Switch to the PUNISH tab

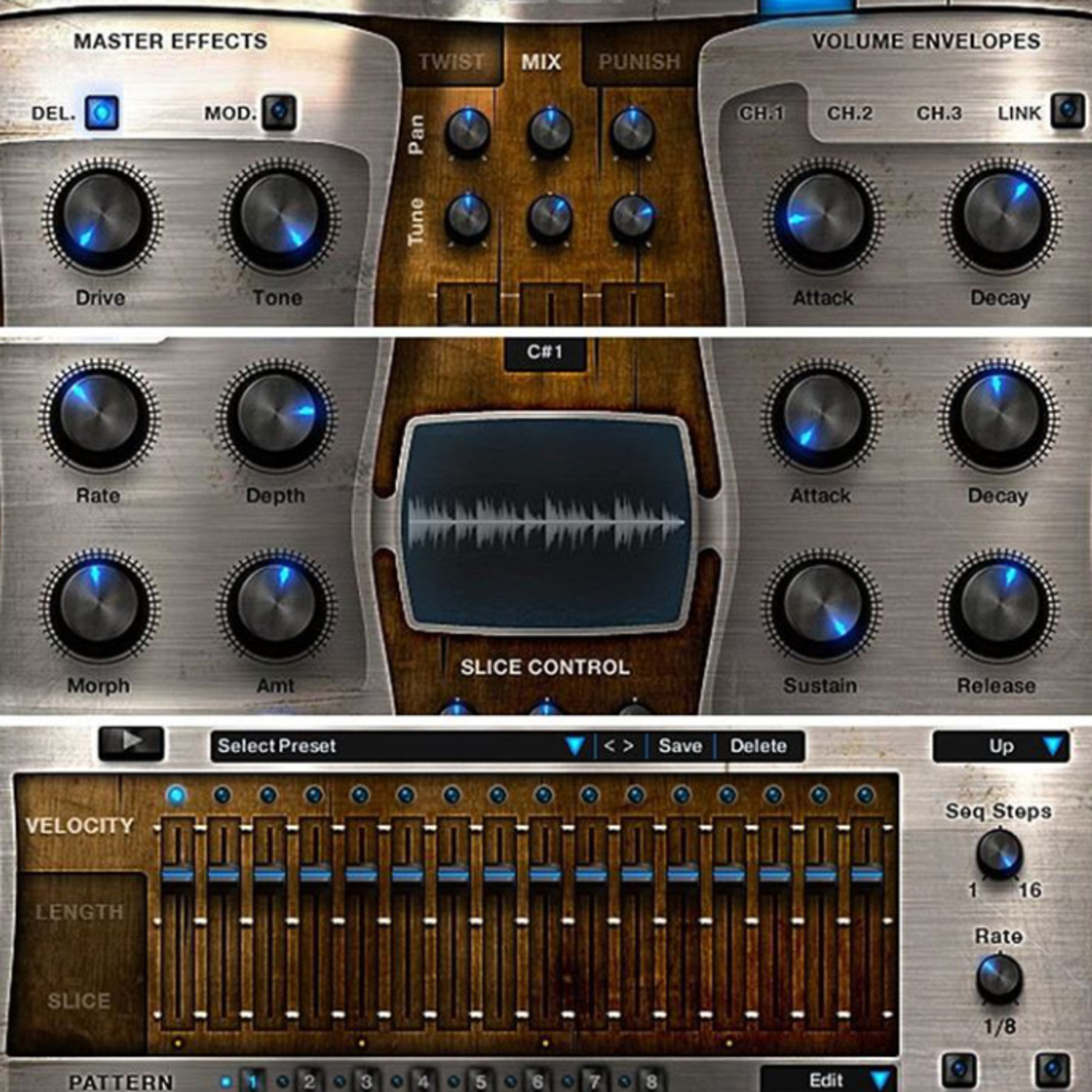[x=639, y=62]
